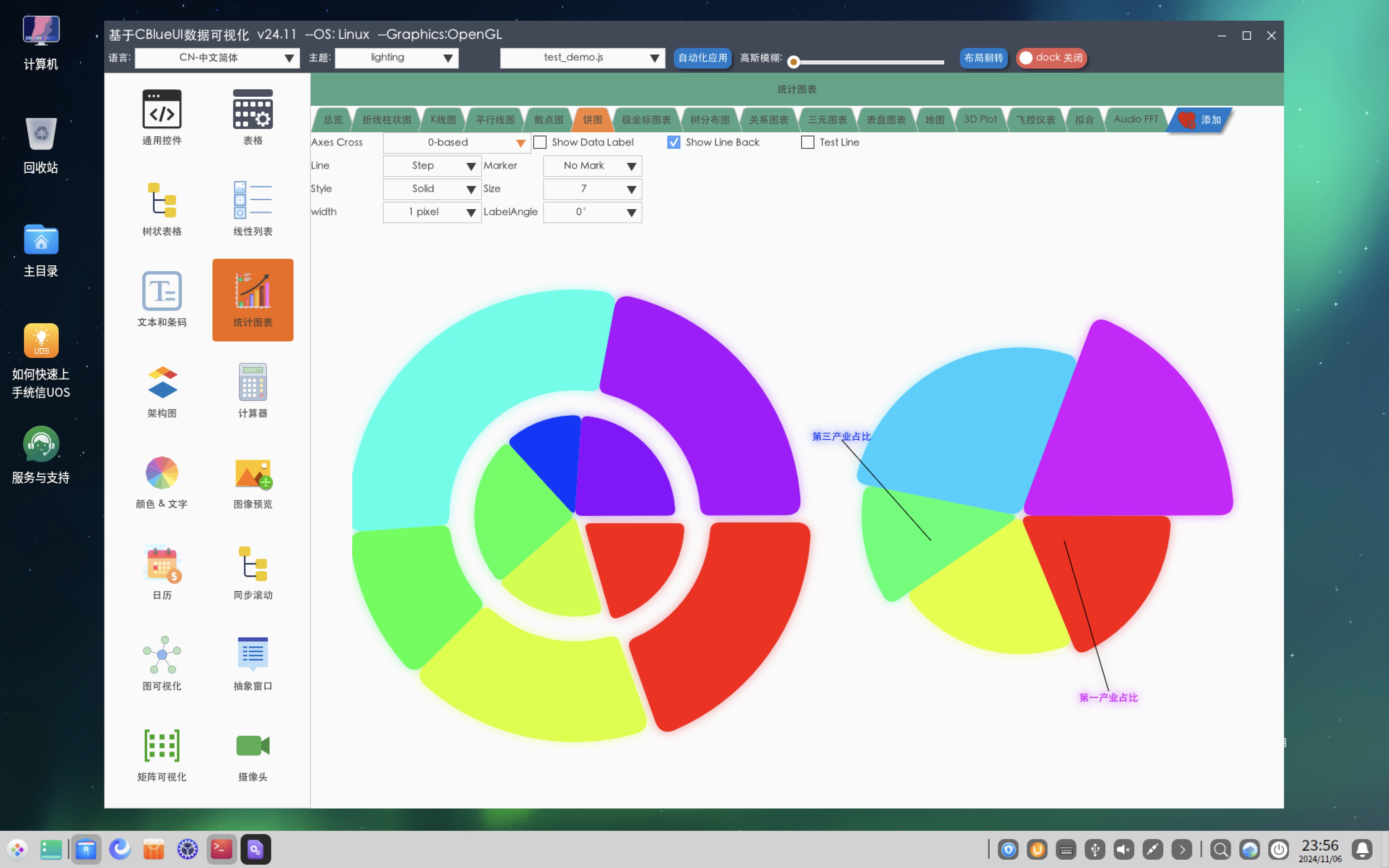Screen dimensions: 1389x868
Task: Select the 架构图 layers icon
Action: click(162, 382)
